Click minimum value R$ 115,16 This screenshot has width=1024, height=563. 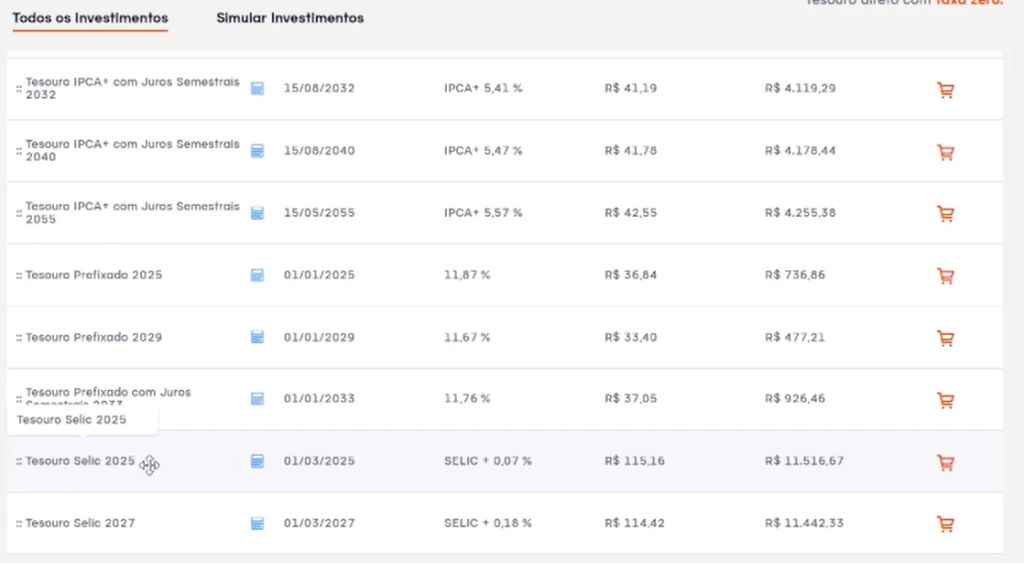635,461
